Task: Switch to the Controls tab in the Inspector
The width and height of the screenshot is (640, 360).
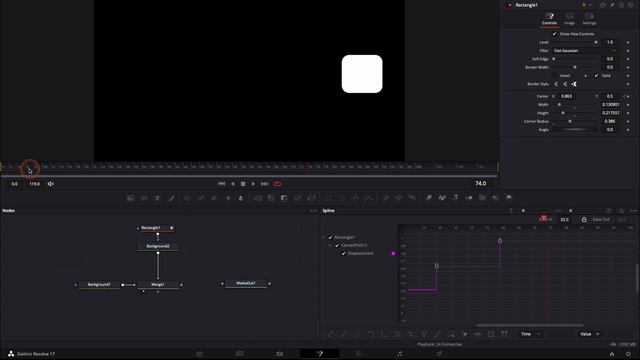Action: 549,19
